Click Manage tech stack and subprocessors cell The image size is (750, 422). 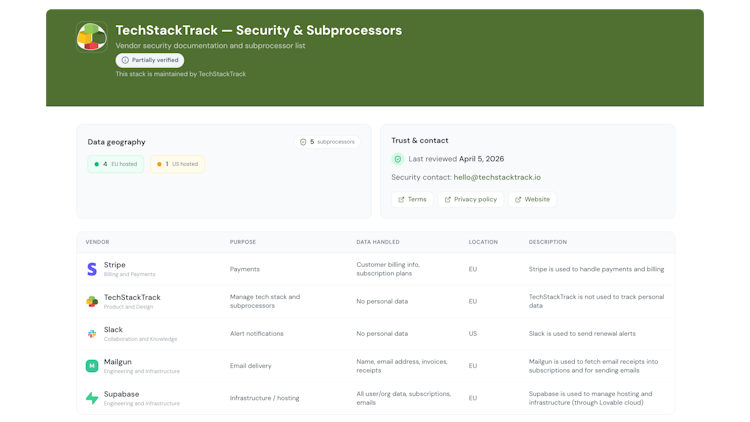coord(265,301)
